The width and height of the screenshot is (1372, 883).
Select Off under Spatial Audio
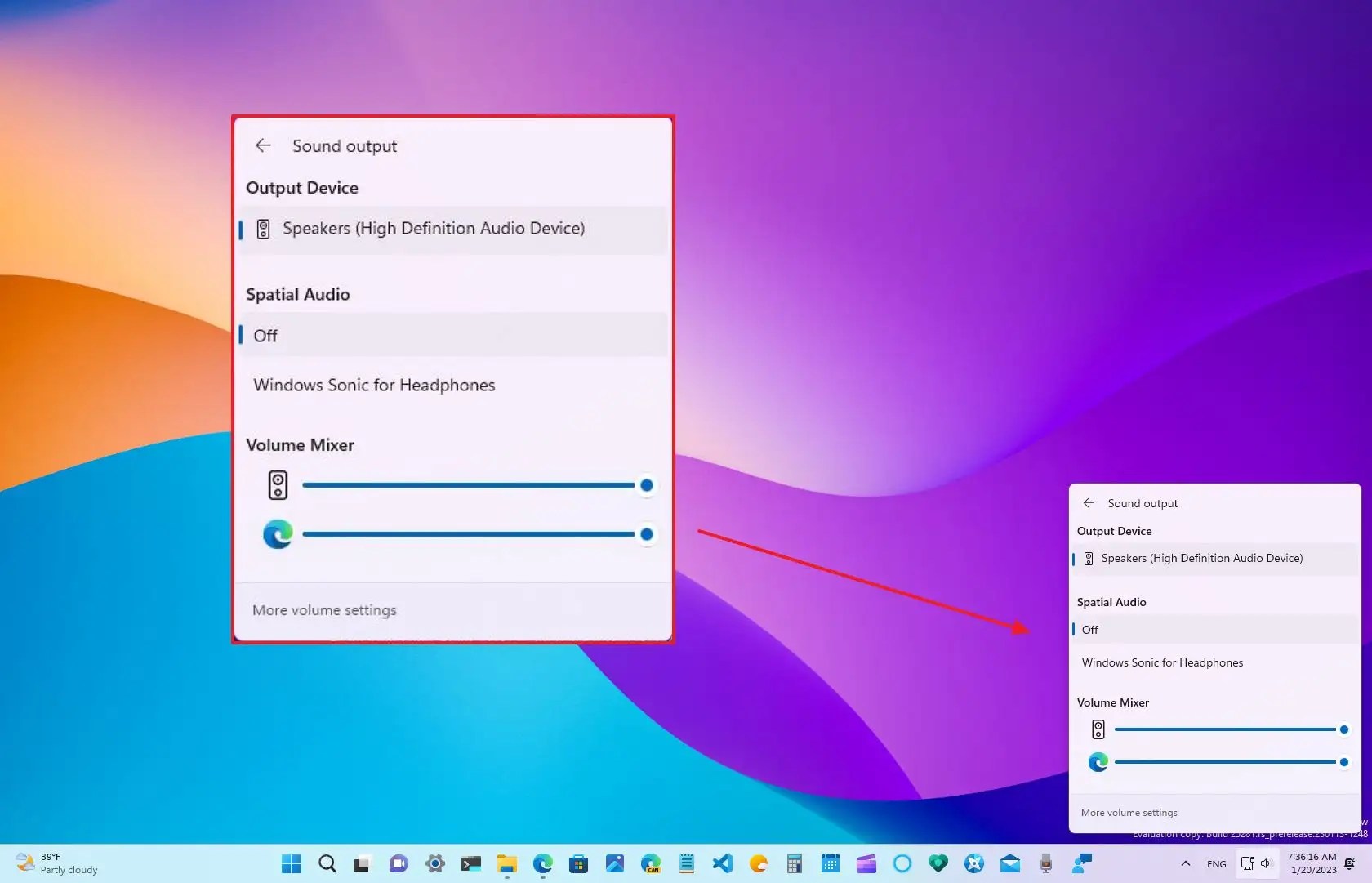tap(265, 335)
